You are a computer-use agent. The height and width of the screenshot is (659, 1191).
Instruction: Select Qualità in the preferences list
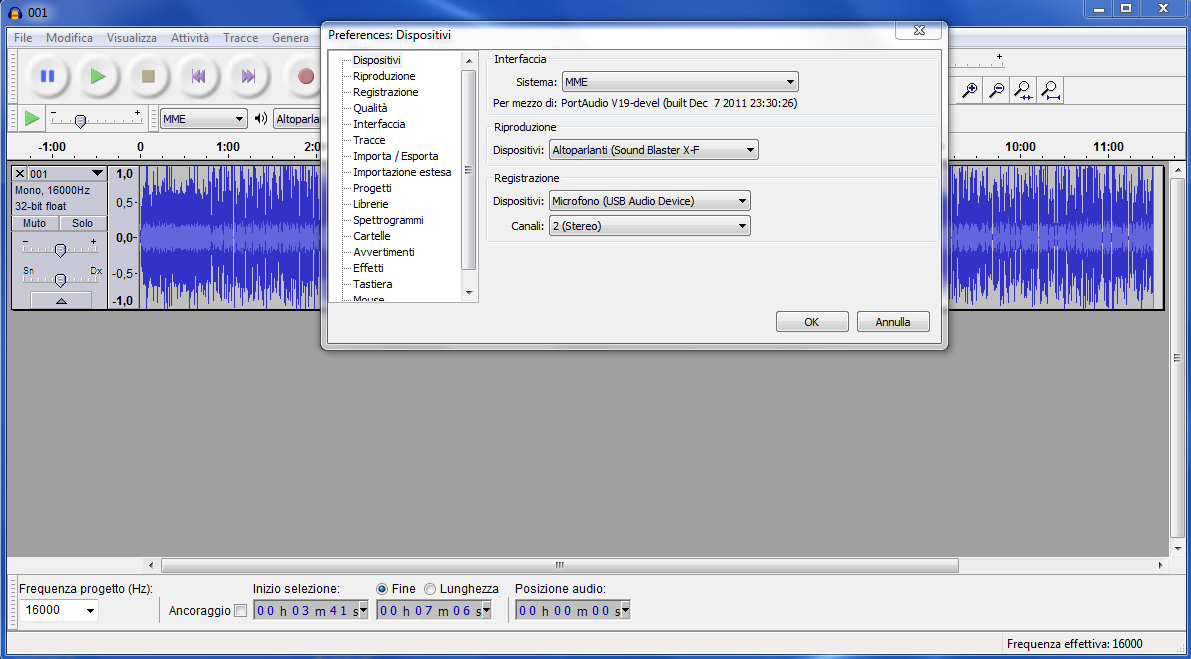[370, 108]
